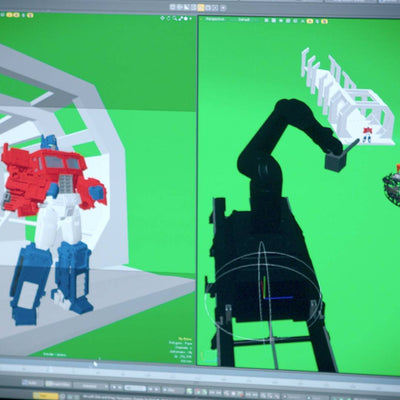Viewport: 400px width, 400px height.
Task: Click the rotate view icon in left viewport
Action: (x=168, y=18)
